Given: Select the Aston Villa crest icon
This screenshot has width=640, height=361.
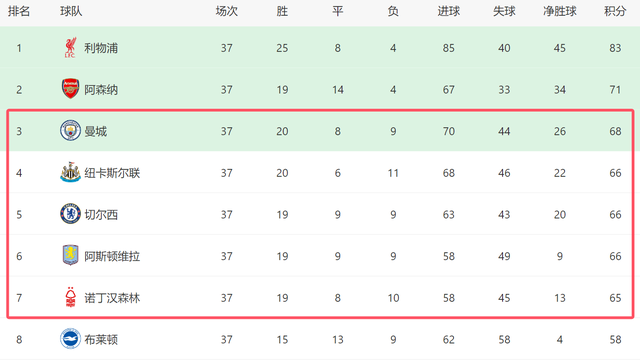Looking at the screenshot, I should tap(70, 256).
